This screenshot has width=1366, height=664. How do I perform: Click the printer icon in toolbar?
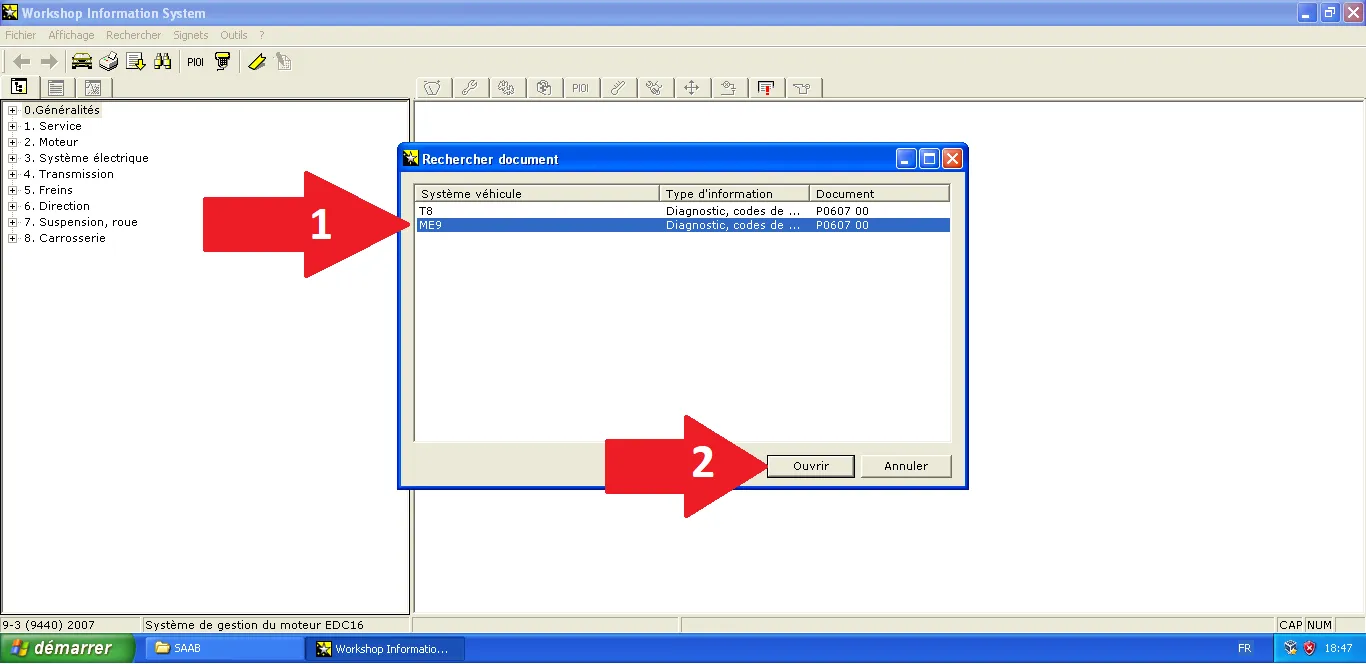pyautogui.click(x=108, y=62)
